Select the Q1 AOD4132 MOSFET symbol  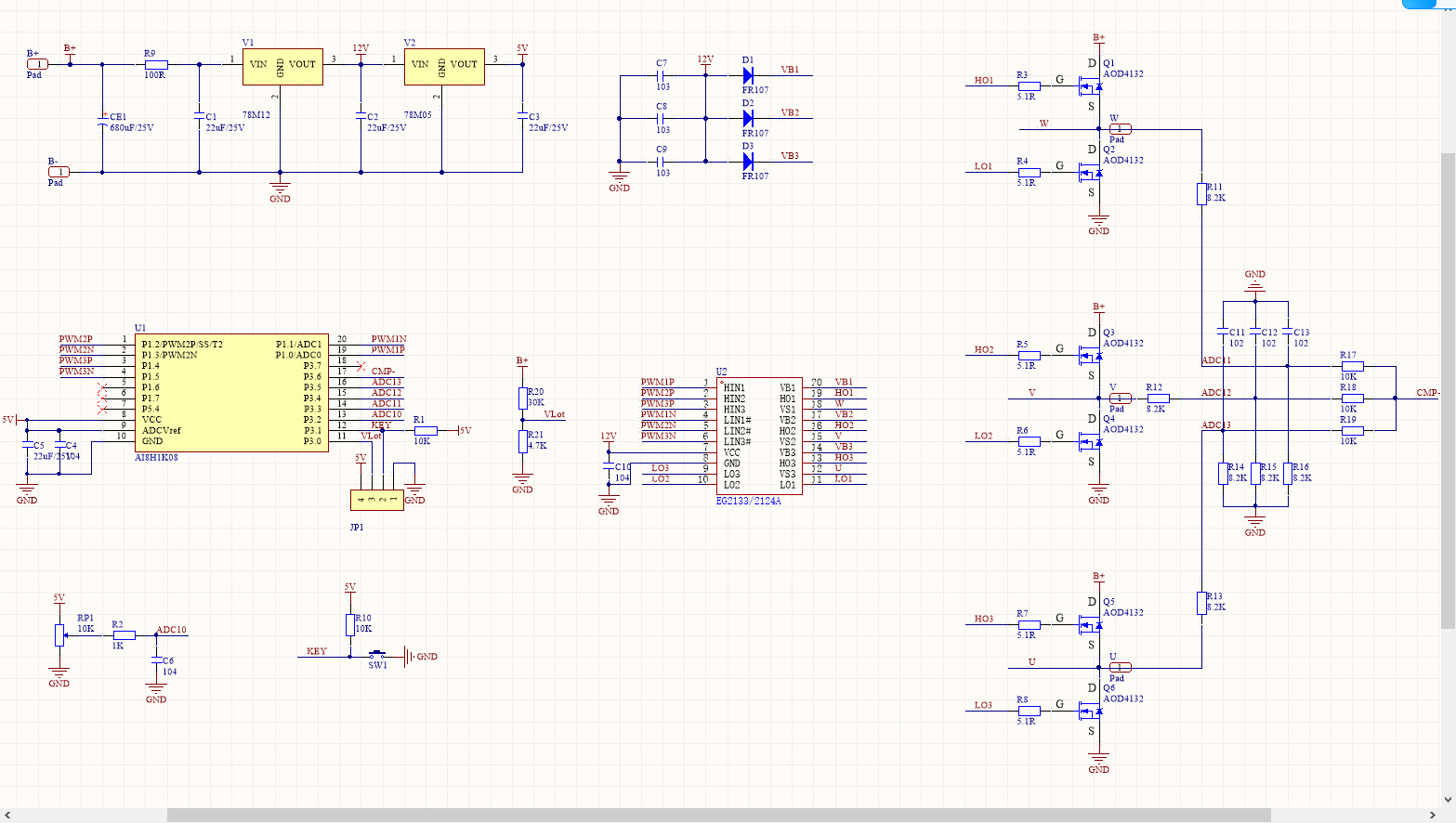pos(1091,87)
